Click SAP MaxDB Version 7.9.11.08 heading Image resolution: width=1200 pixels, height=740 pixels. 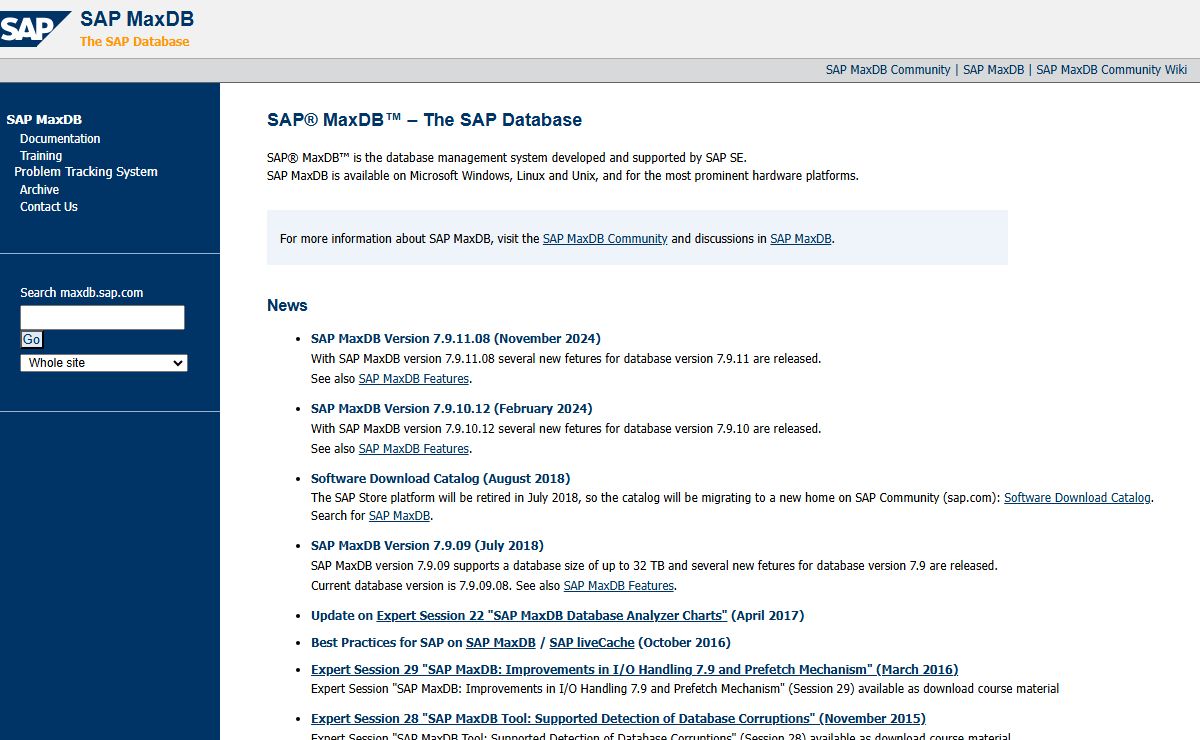[x=456, y=339]
